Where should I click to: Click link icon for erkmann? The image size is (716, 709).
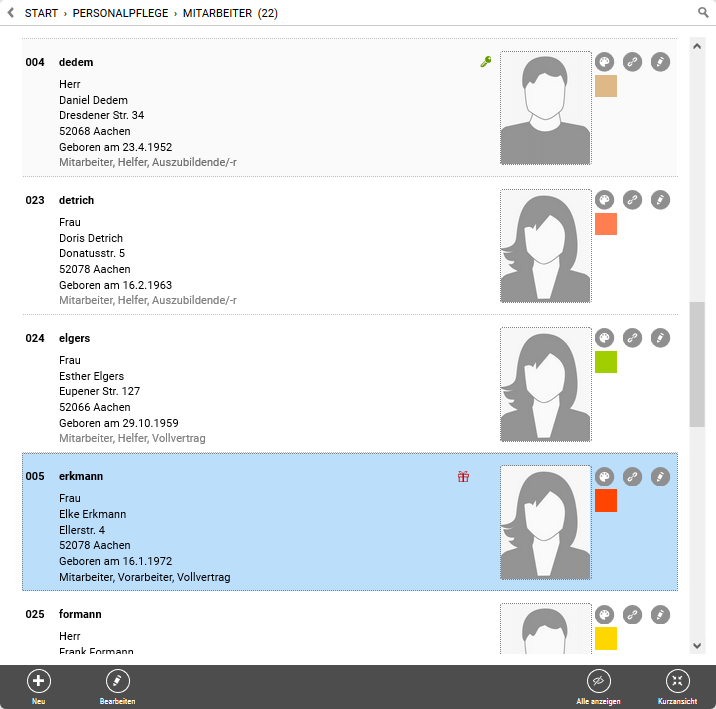632,477
